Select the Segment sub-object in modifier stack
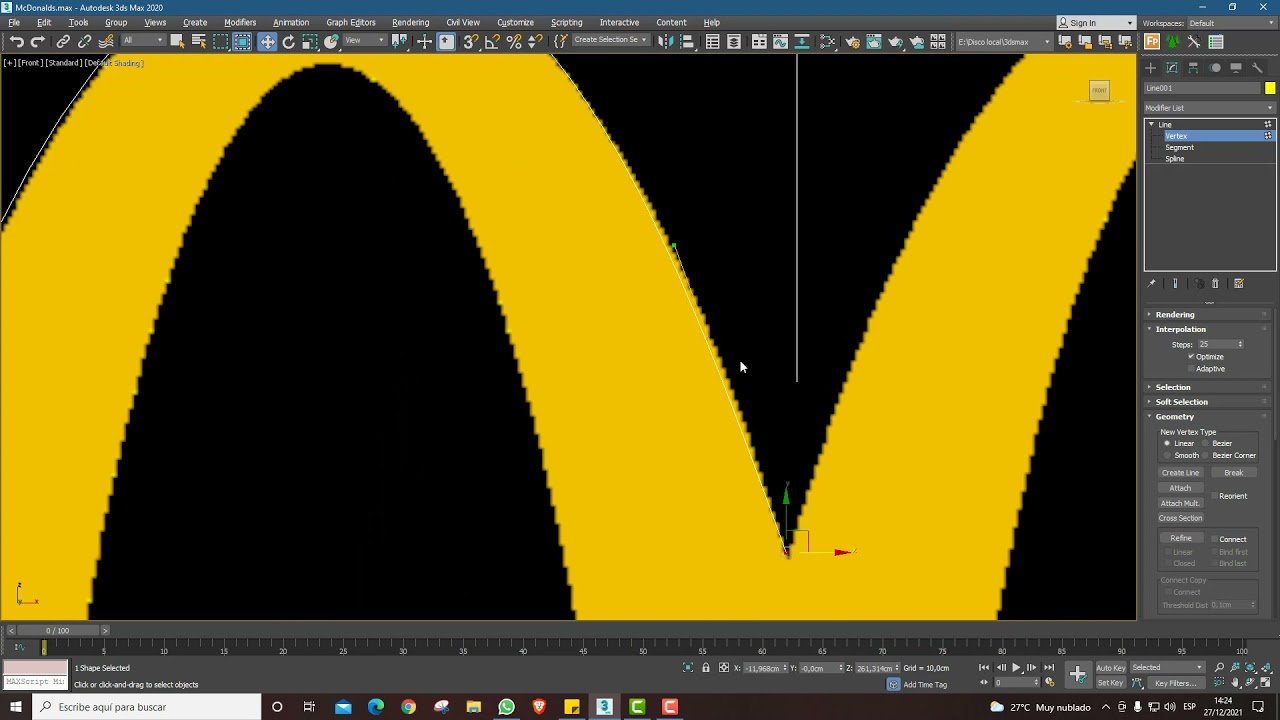The height and width of the screenshot is (720, 1280). 1179,148
